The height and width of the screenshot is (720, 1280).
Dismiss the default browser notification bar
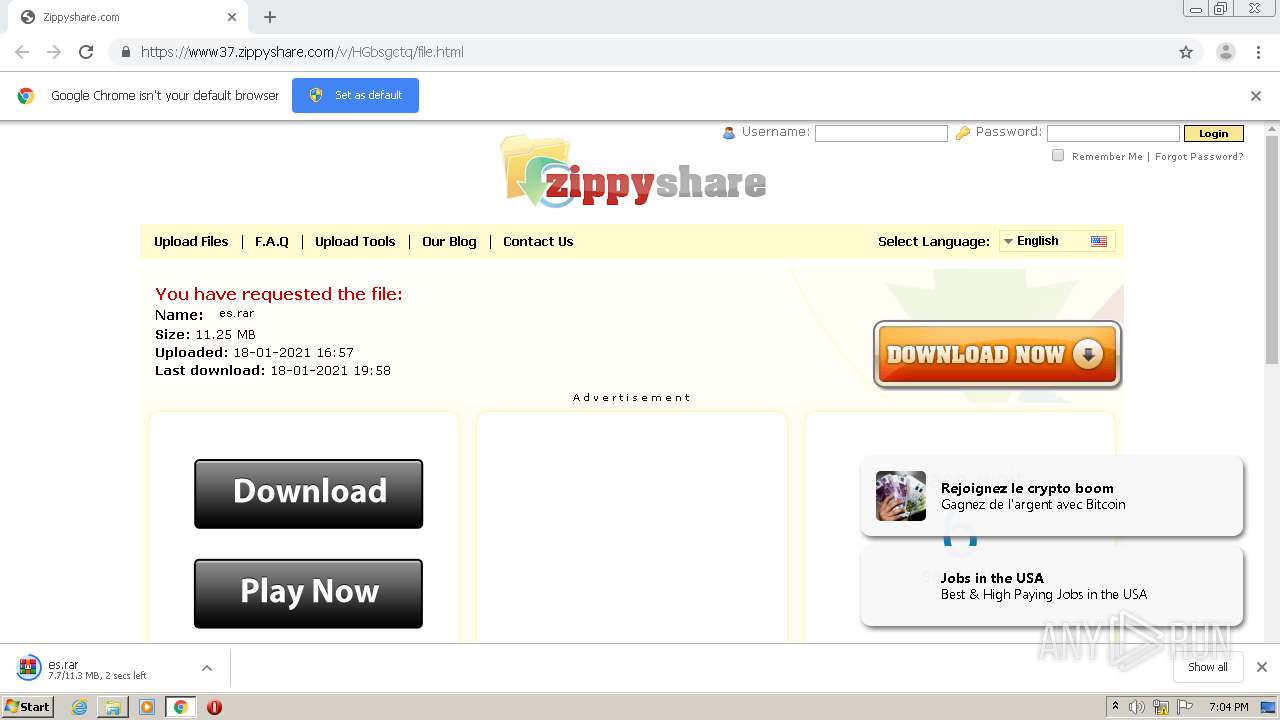pos(1256,96)
